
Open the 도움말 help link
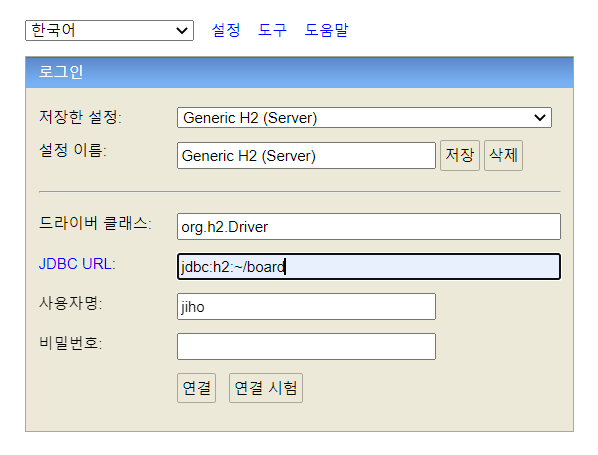click(x=326, y=30)
